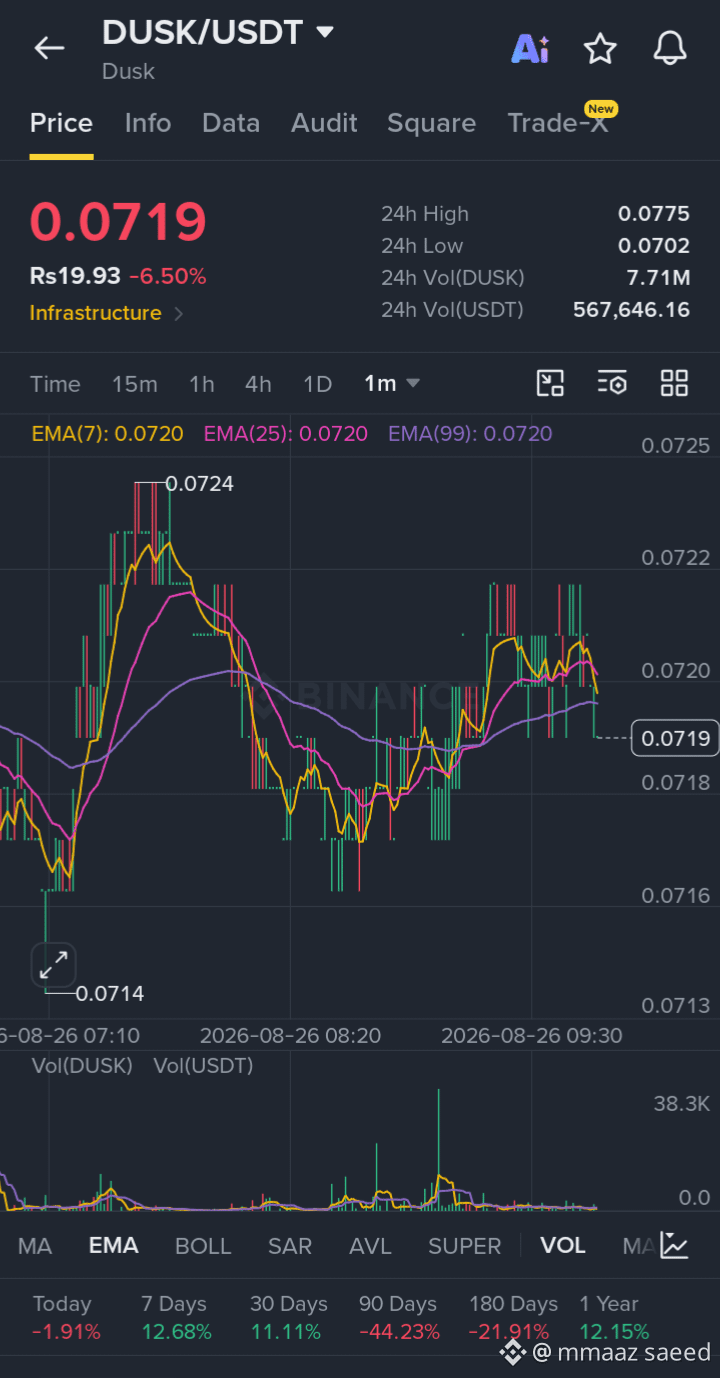Open the chart drawing tools icon
Viewport: 720px width, 1378px height.
[551, 383]
